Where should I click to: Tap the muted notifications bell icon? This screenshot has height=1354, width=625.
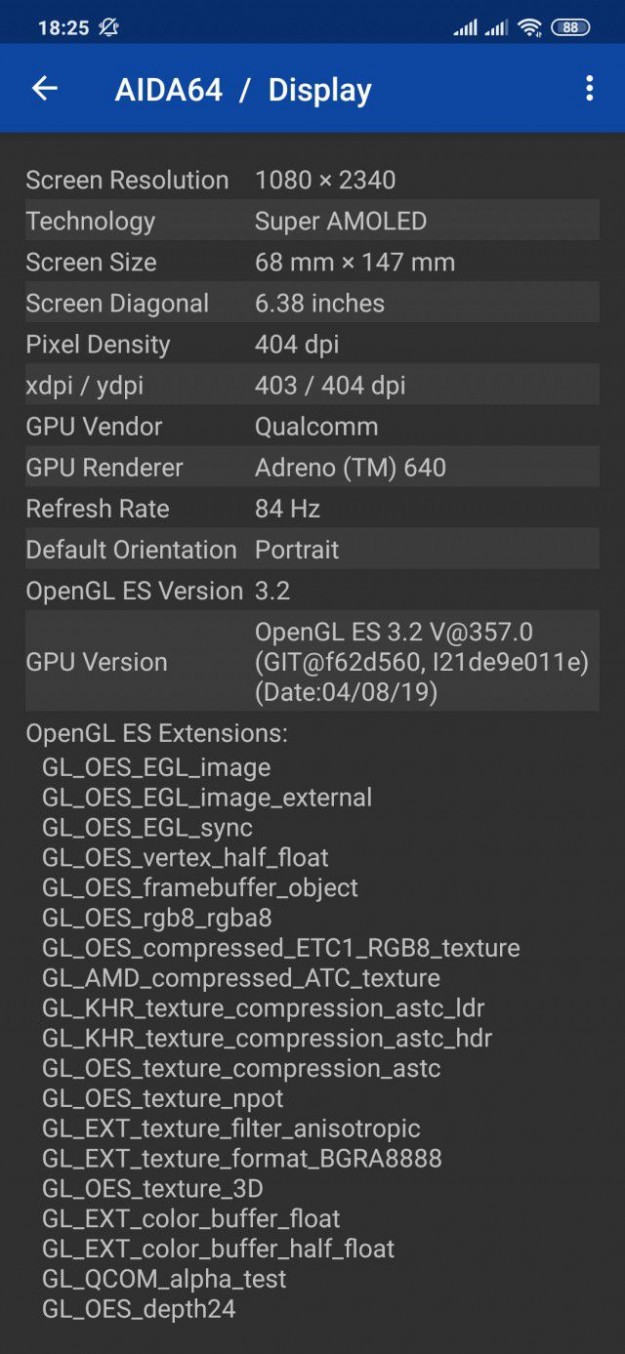click(x=109, y=28)
